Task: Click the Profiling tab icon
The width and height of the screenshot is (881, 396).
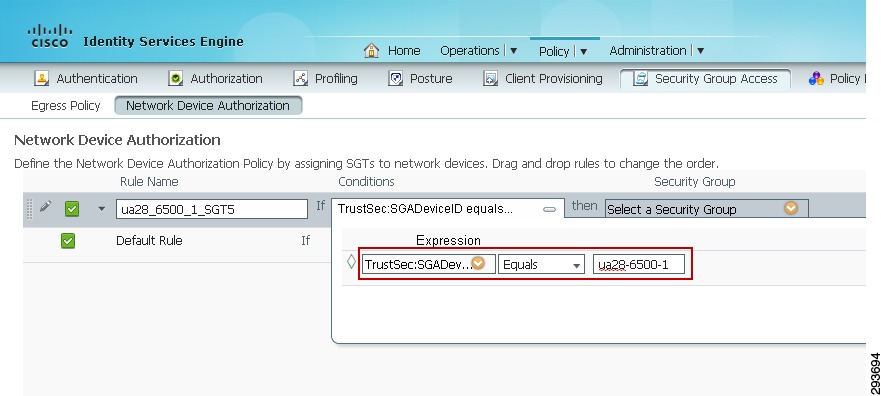Action: pyautogui.click(x=301, y=79)
